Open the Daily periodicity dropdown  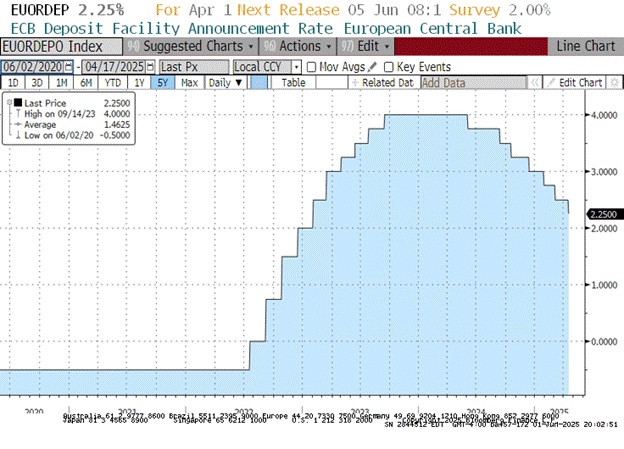(x=225, y=83)
